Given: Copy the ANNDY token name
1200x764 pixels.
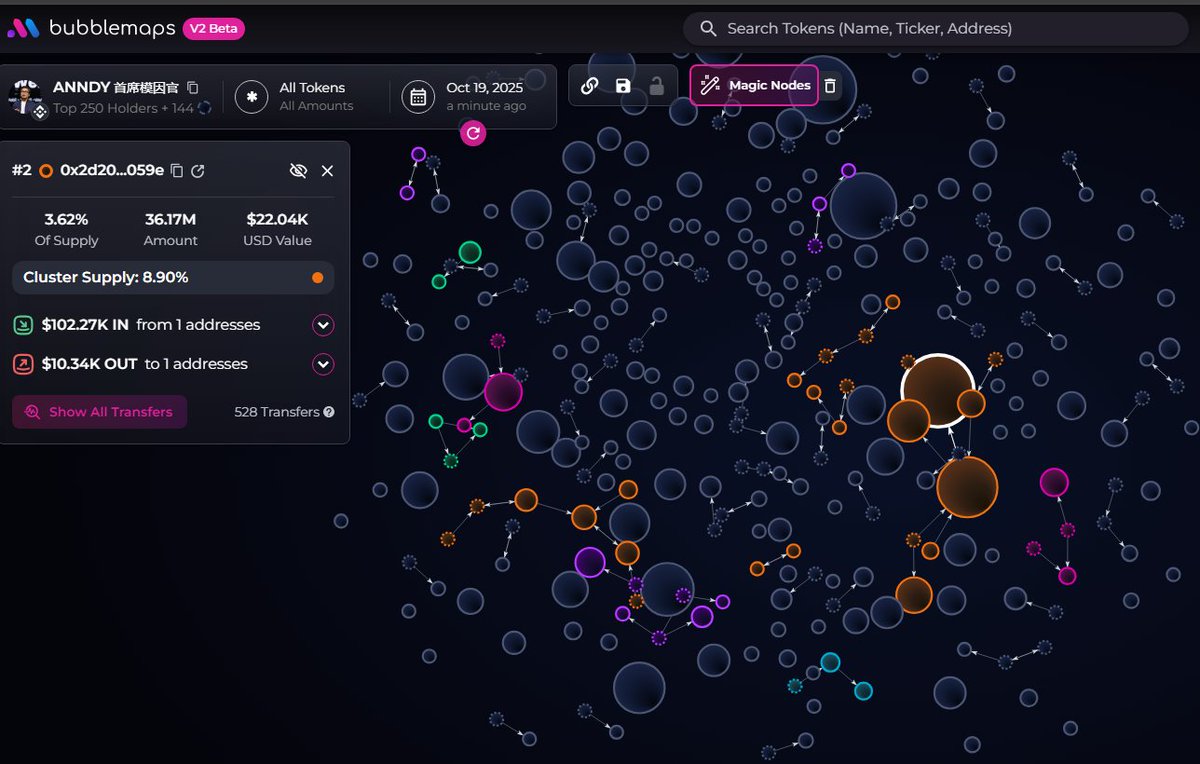Looking at the screenshot, I should tap(193, 88).
